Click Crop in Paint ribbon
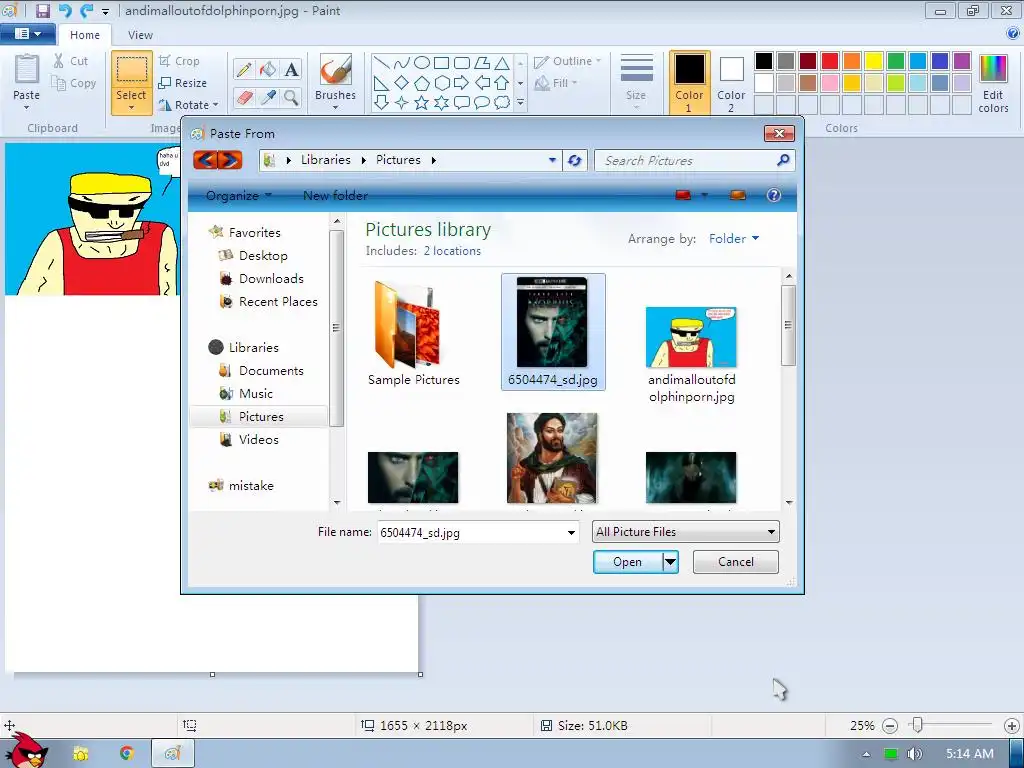1024x768 pixels. tap(180, 61)
